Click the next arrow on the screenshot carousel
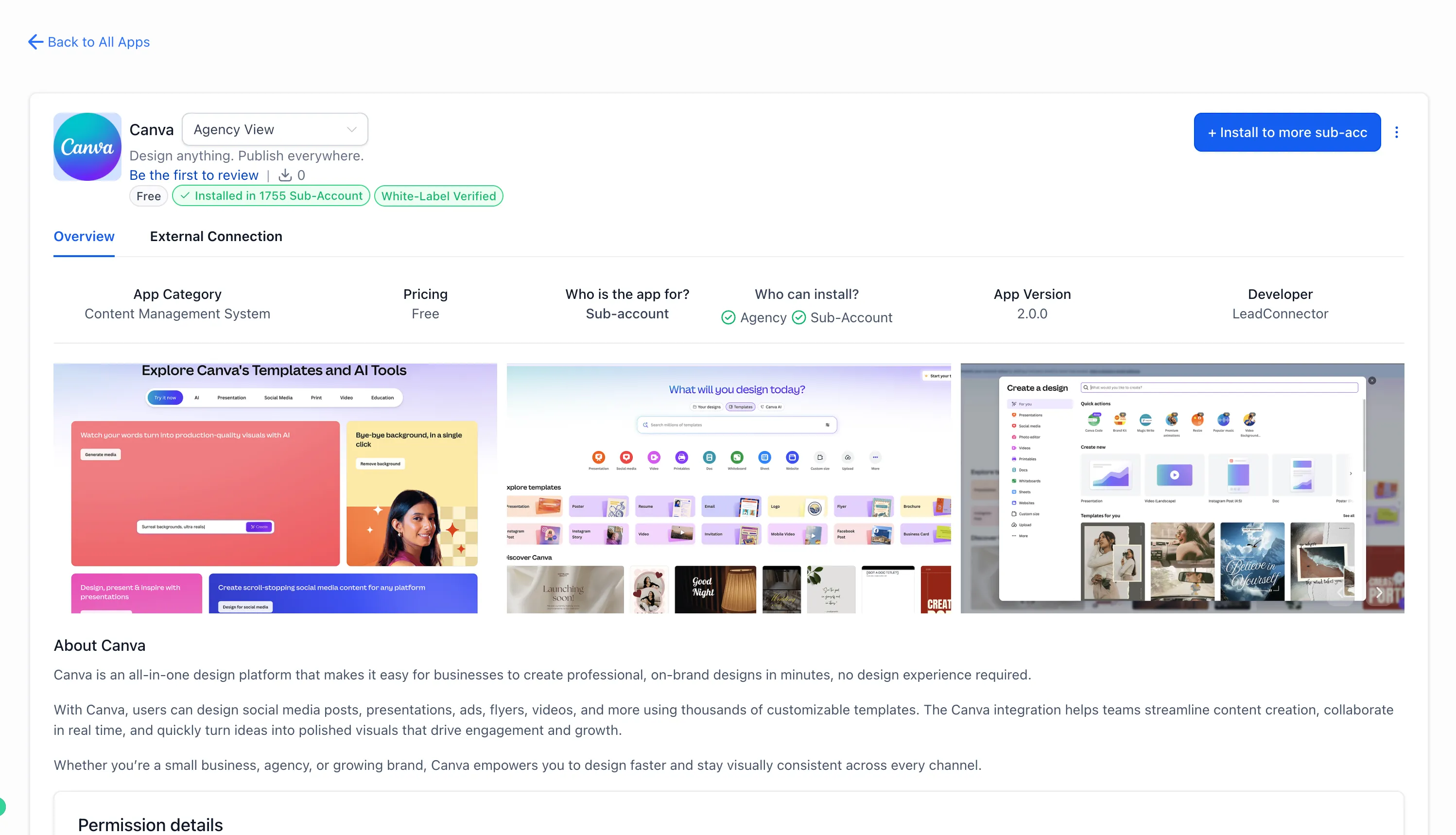The height and width of the screenshot is (835, 1456). (x=1379, y=592)
